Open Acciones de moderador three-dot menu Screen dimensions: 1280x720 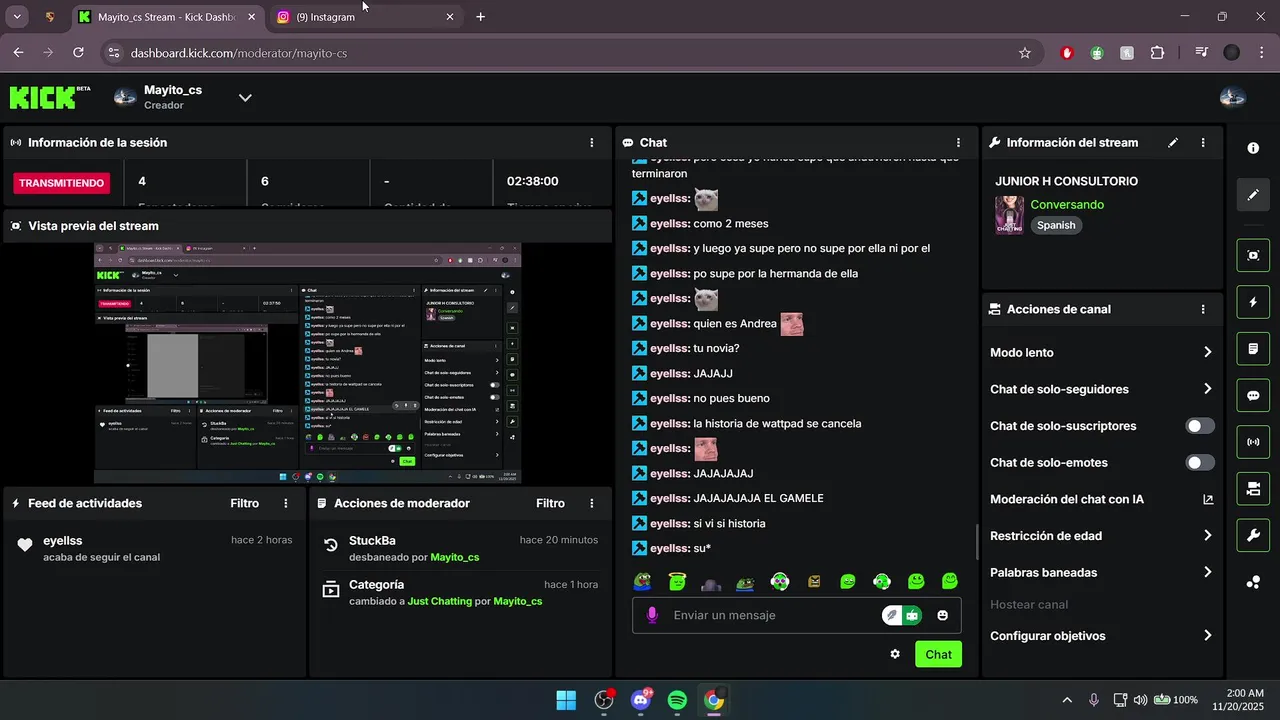tap(592, 504)
